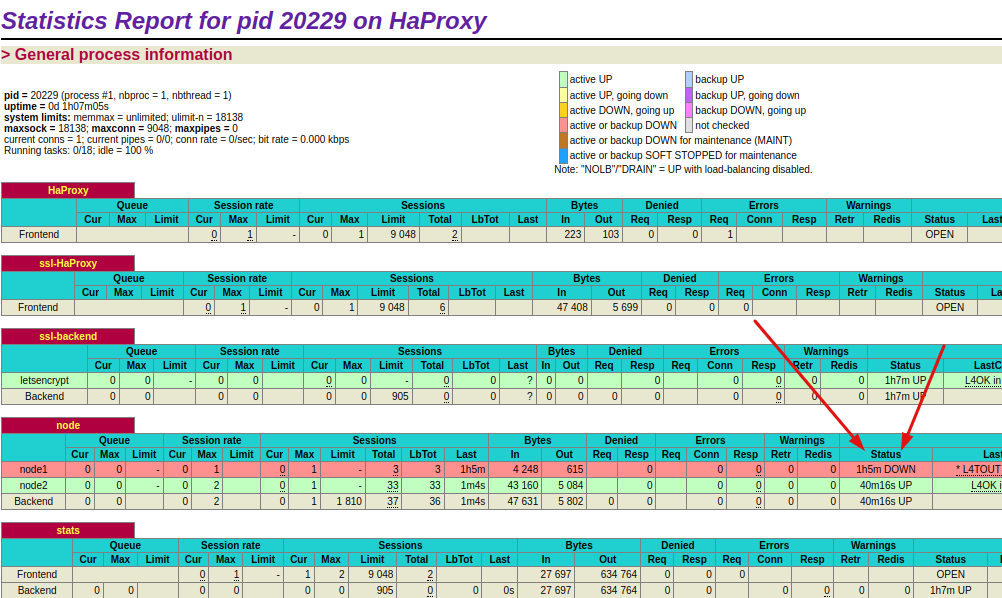Screen dimensions: 1002x598
Task: Open the stats section title link
Action: pos(68,530)
